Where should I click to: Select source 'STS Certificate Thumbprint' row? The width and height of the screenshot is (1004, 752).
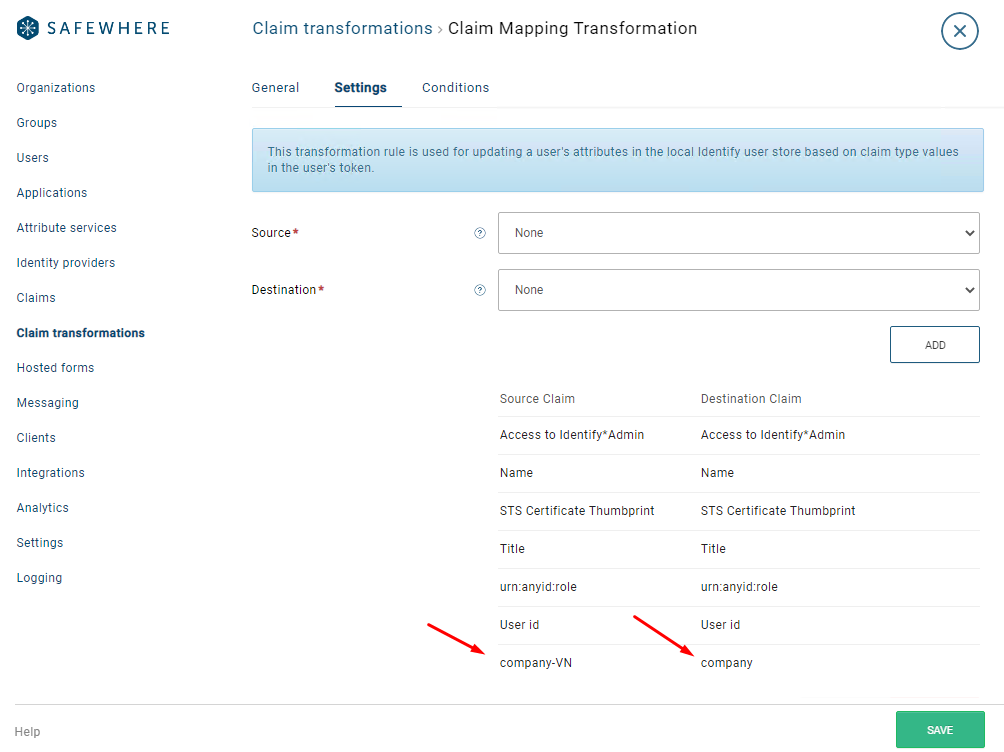(x=577, y=511)
